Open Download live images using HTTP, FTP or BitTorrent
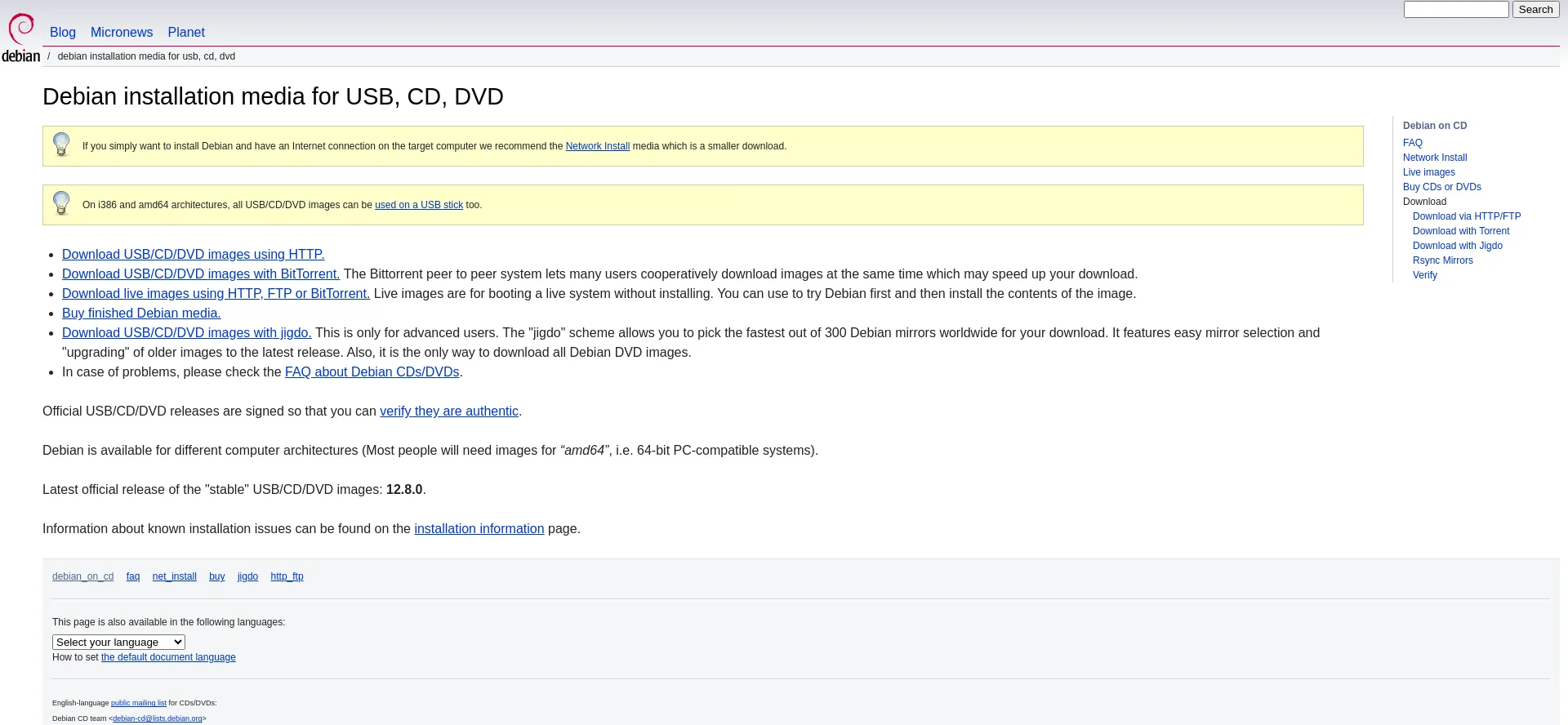 216,294
